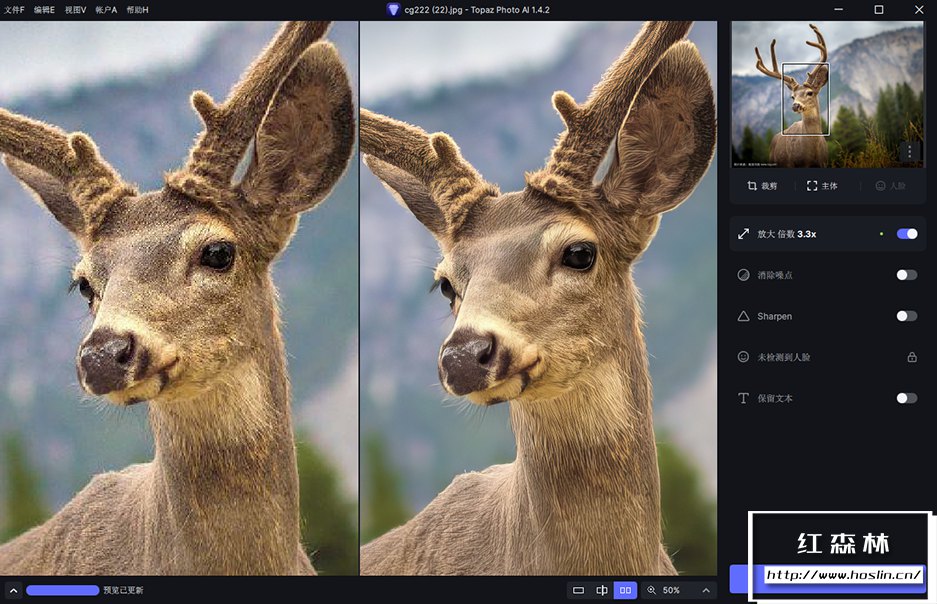The width and height of the screenshot is (937, 604).
Task: Click the navigator thumbnail preview
Action: (828, 94)
